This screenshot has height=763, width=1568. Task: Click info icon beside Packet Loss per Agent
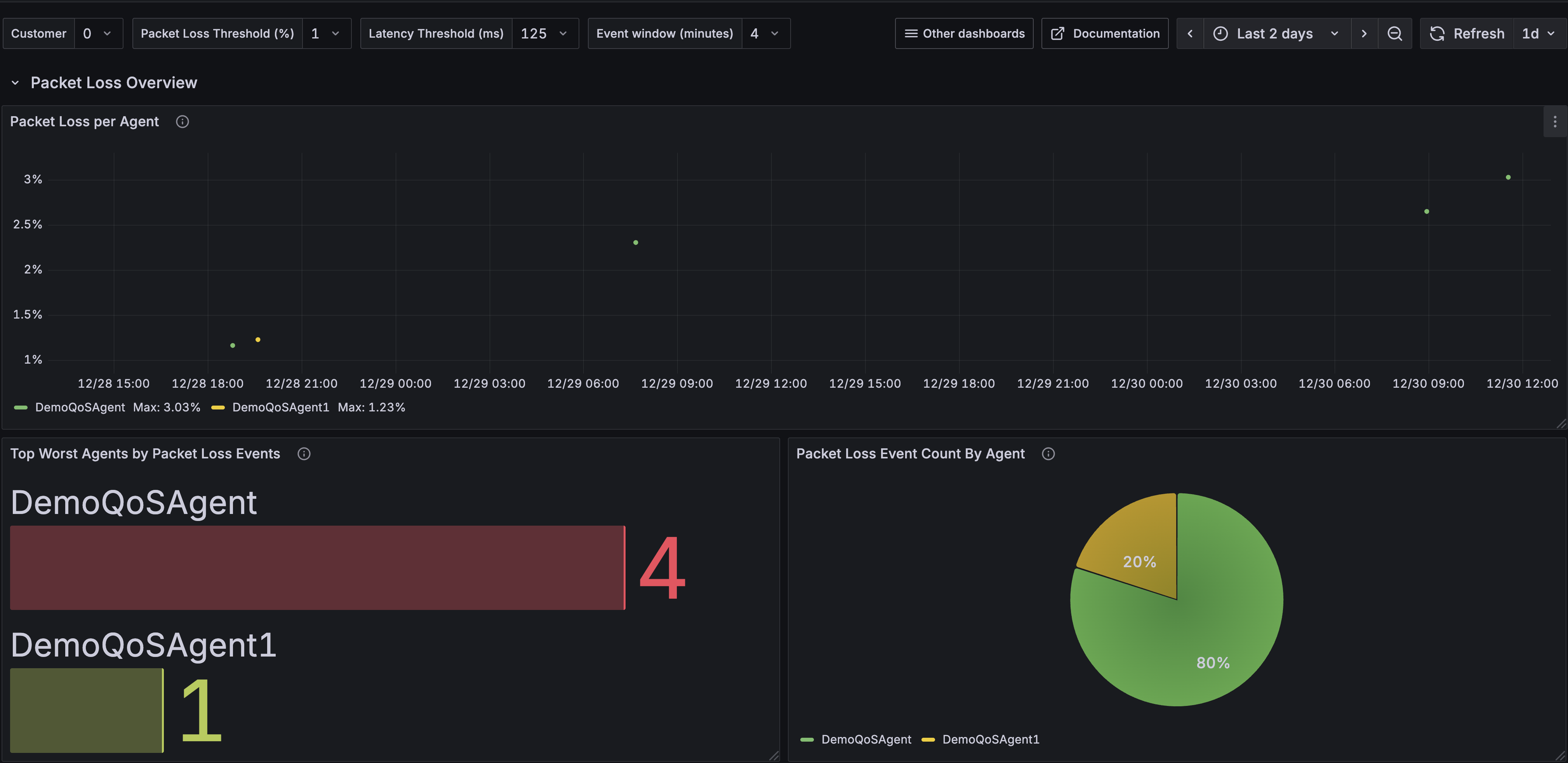point(182,122)
